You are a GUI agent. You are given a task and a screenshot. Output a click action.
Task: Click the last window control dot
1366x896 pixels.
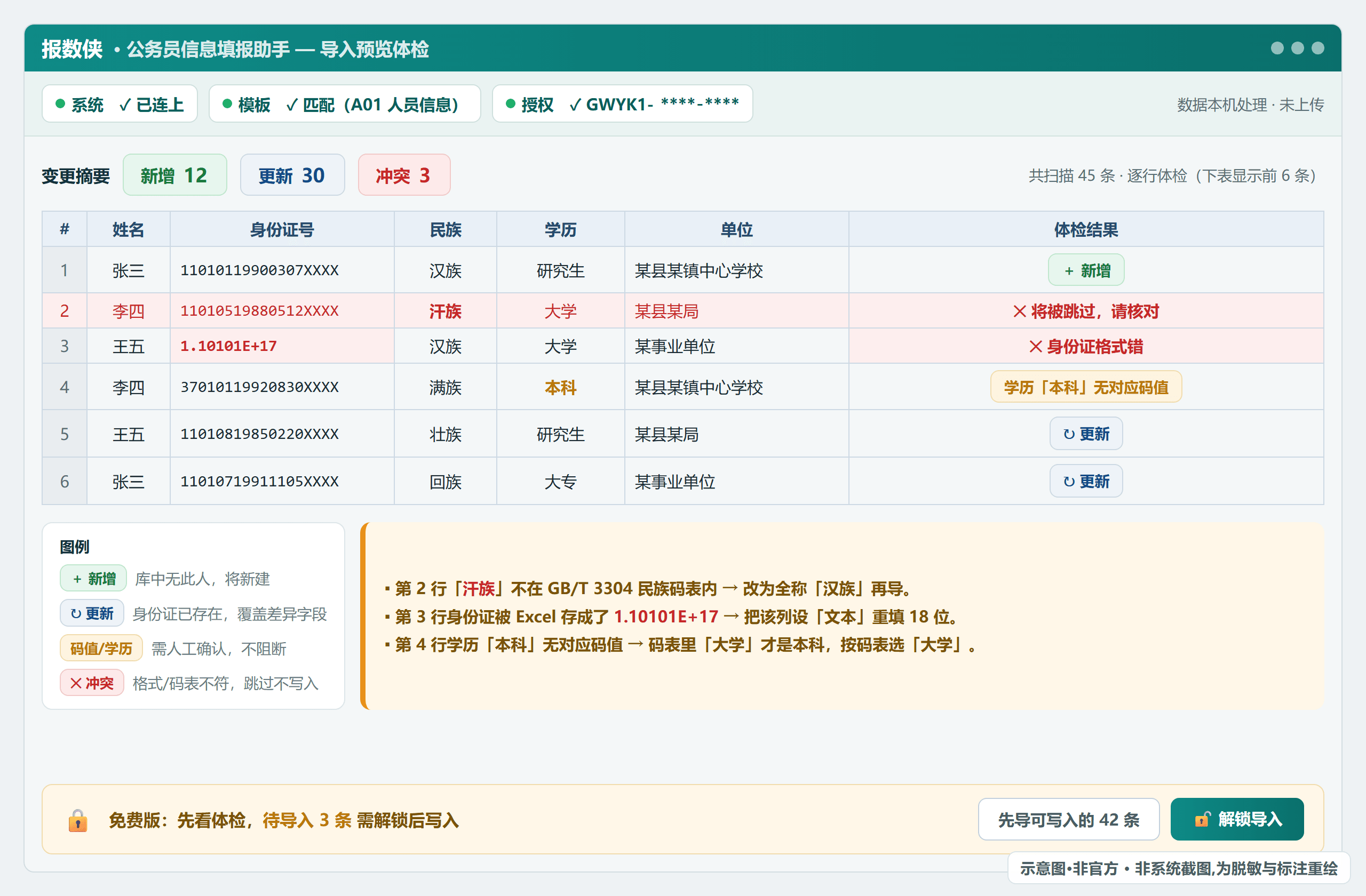click(x=1319, y=48)
